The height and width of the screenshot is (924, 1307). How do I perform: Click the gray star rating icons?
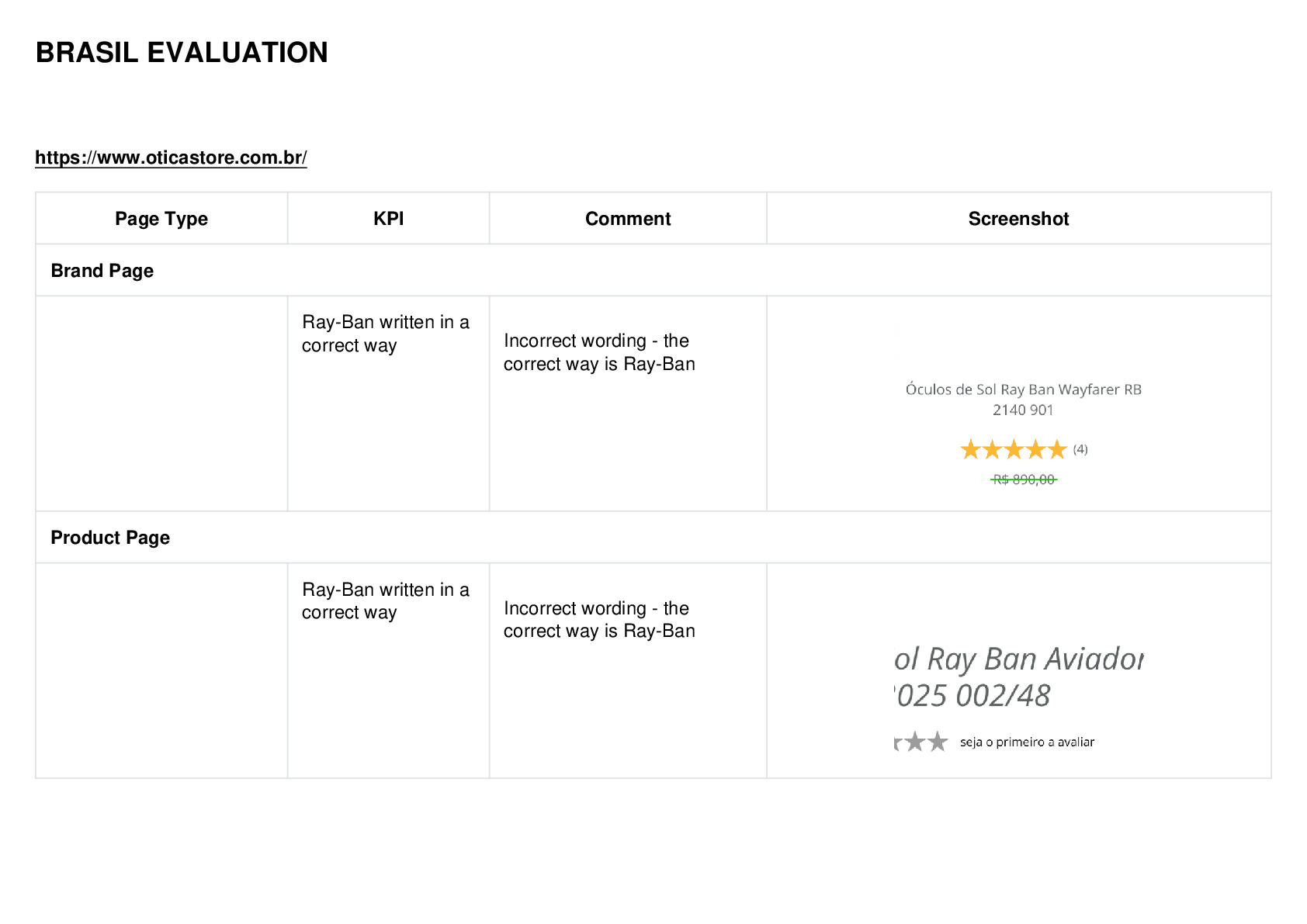(921, 742)
